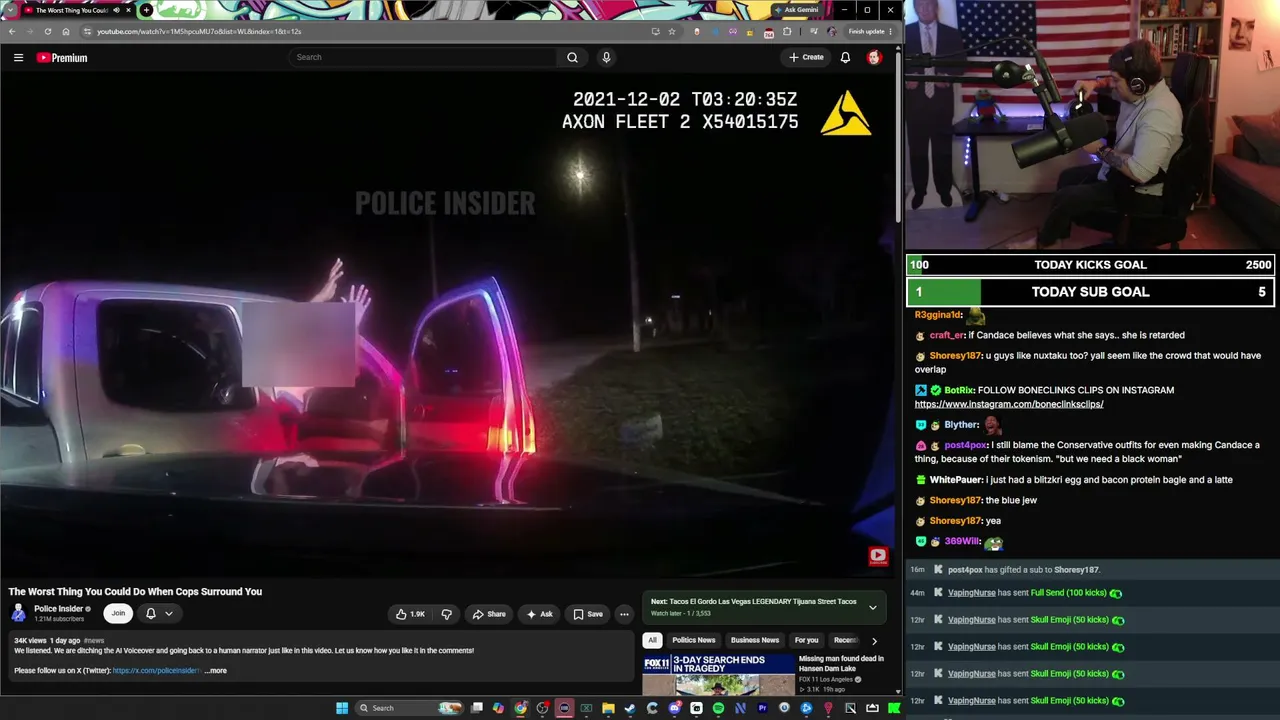
Task: Open Premiere Pro from the taskbar
Action: (x=762, y=708)
